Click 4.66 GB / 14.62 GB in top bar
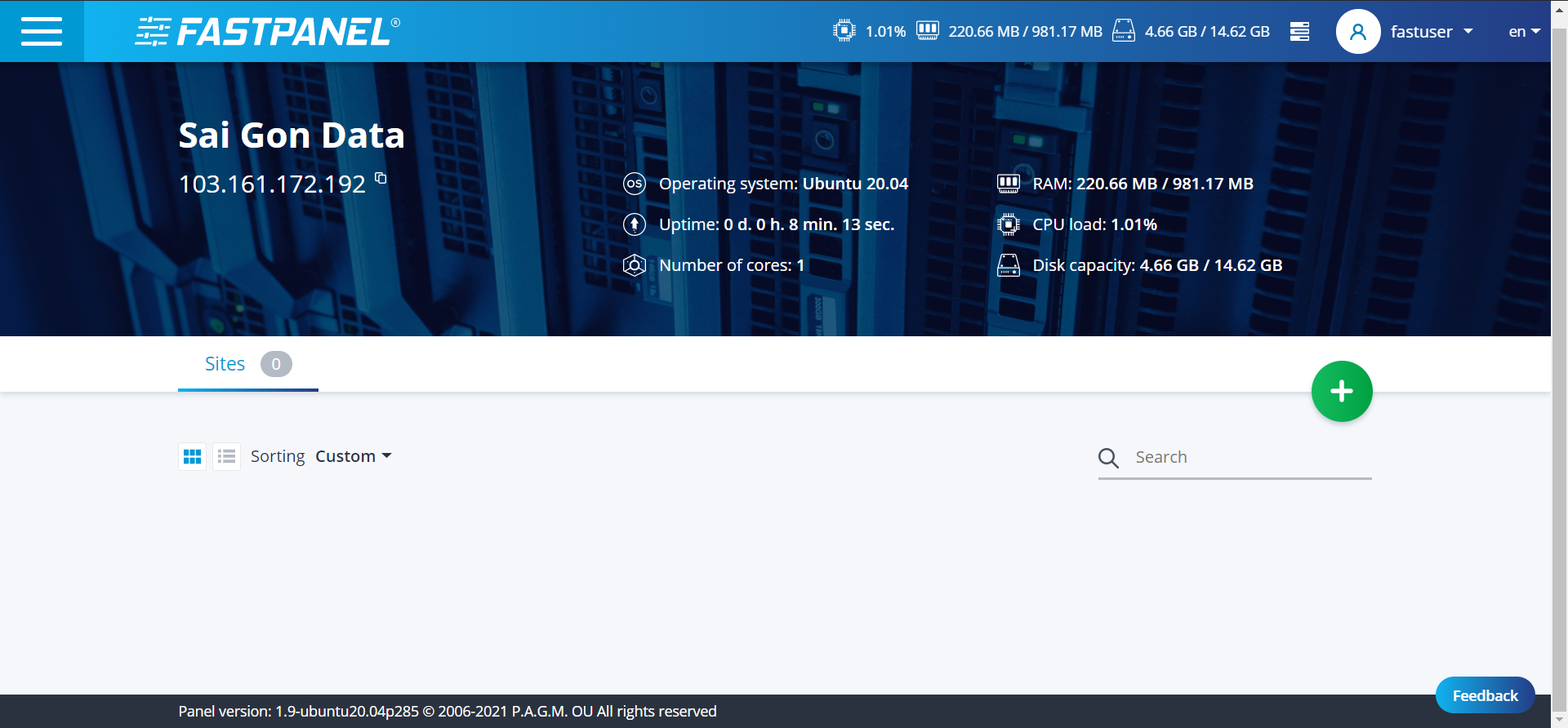Viewport: 1568px width, 728px height. click(x=1207, y=32)
